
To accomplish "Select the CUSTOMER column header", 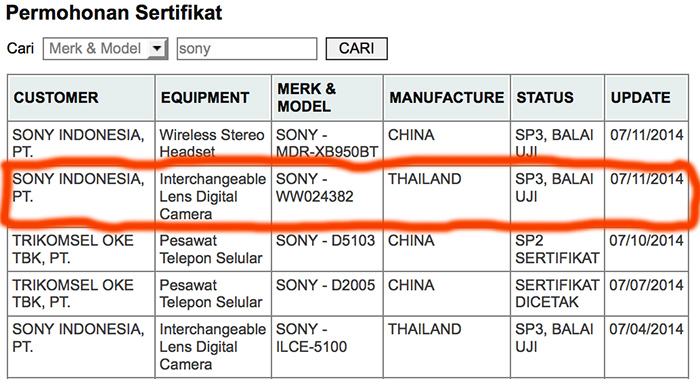I will [x=81, y=98].
